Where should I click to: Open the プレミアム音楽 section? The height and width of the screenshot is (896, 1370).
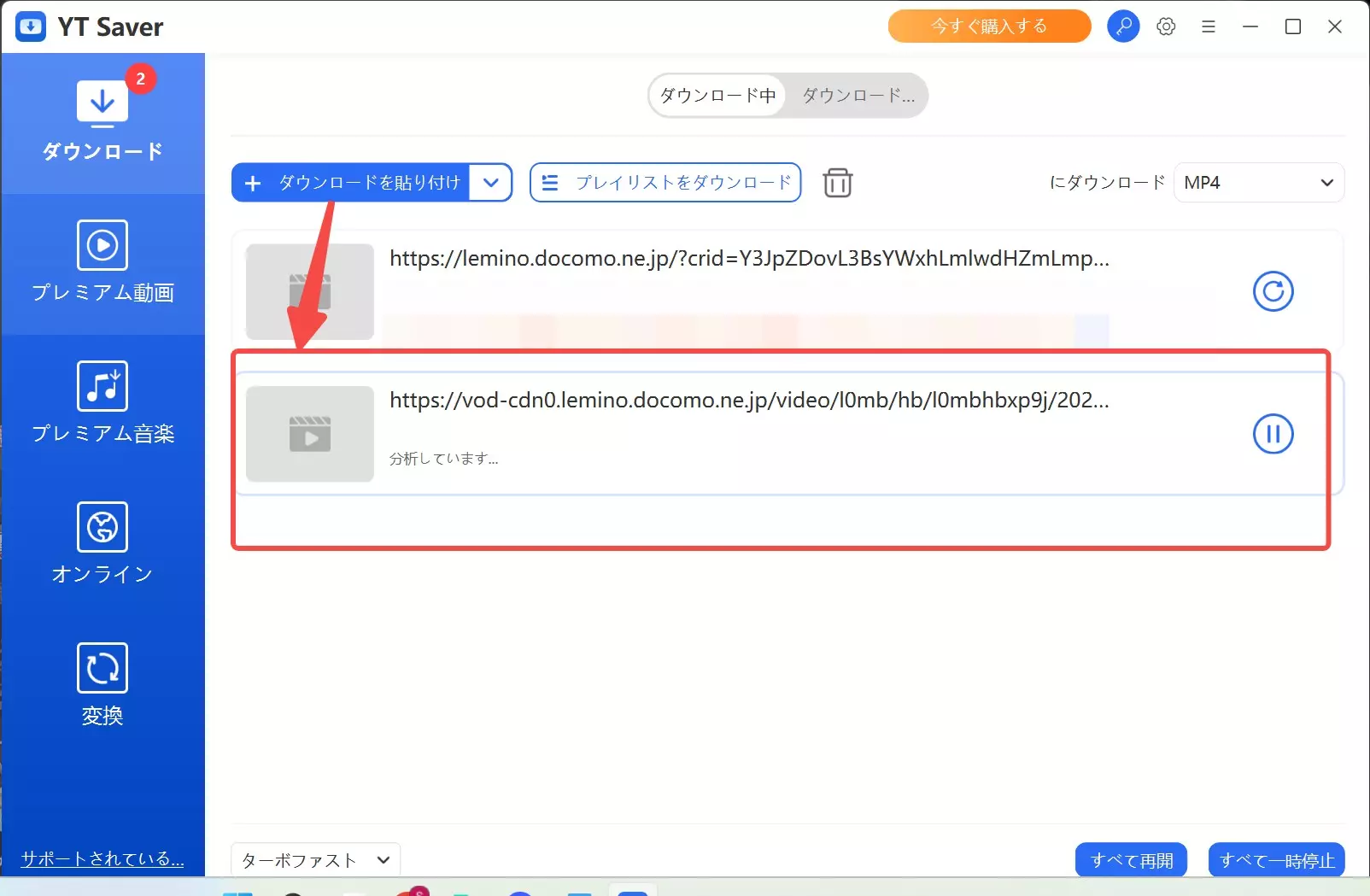(x=102, y=403)
